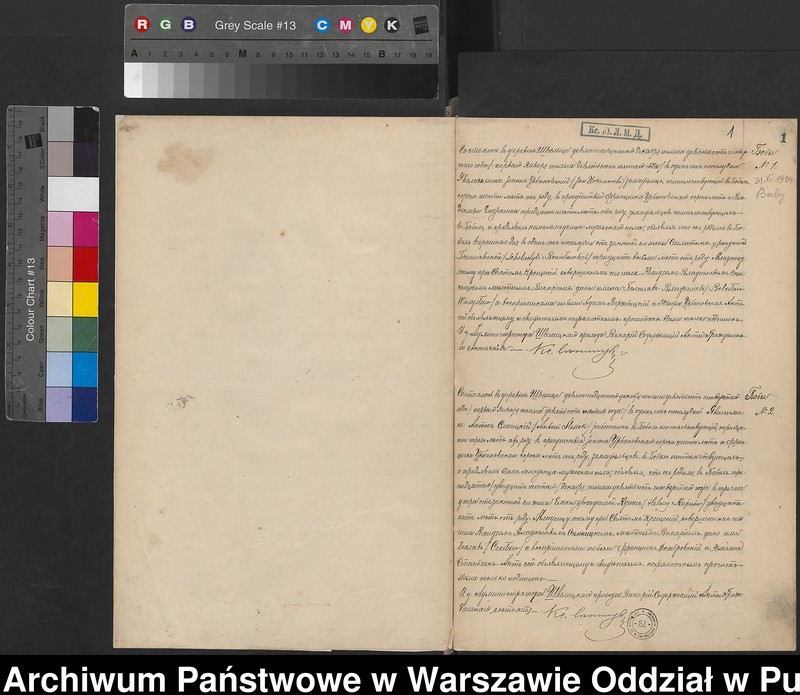
Task: Click the printed bold page number 1
Action: coord(783,137)
